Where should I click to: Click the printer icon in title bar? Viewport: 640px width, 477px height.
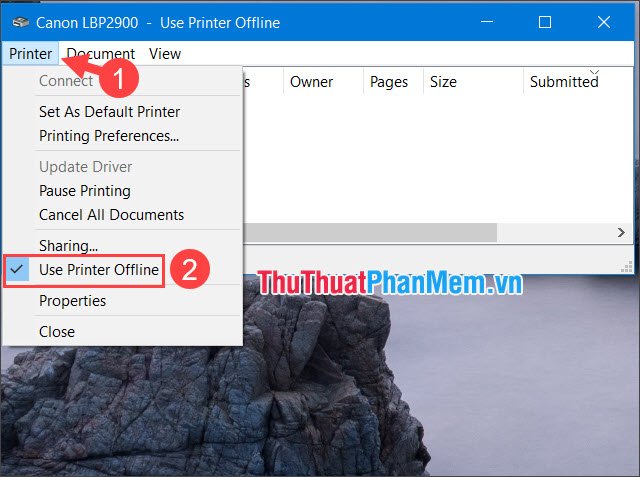click(20, 22)
